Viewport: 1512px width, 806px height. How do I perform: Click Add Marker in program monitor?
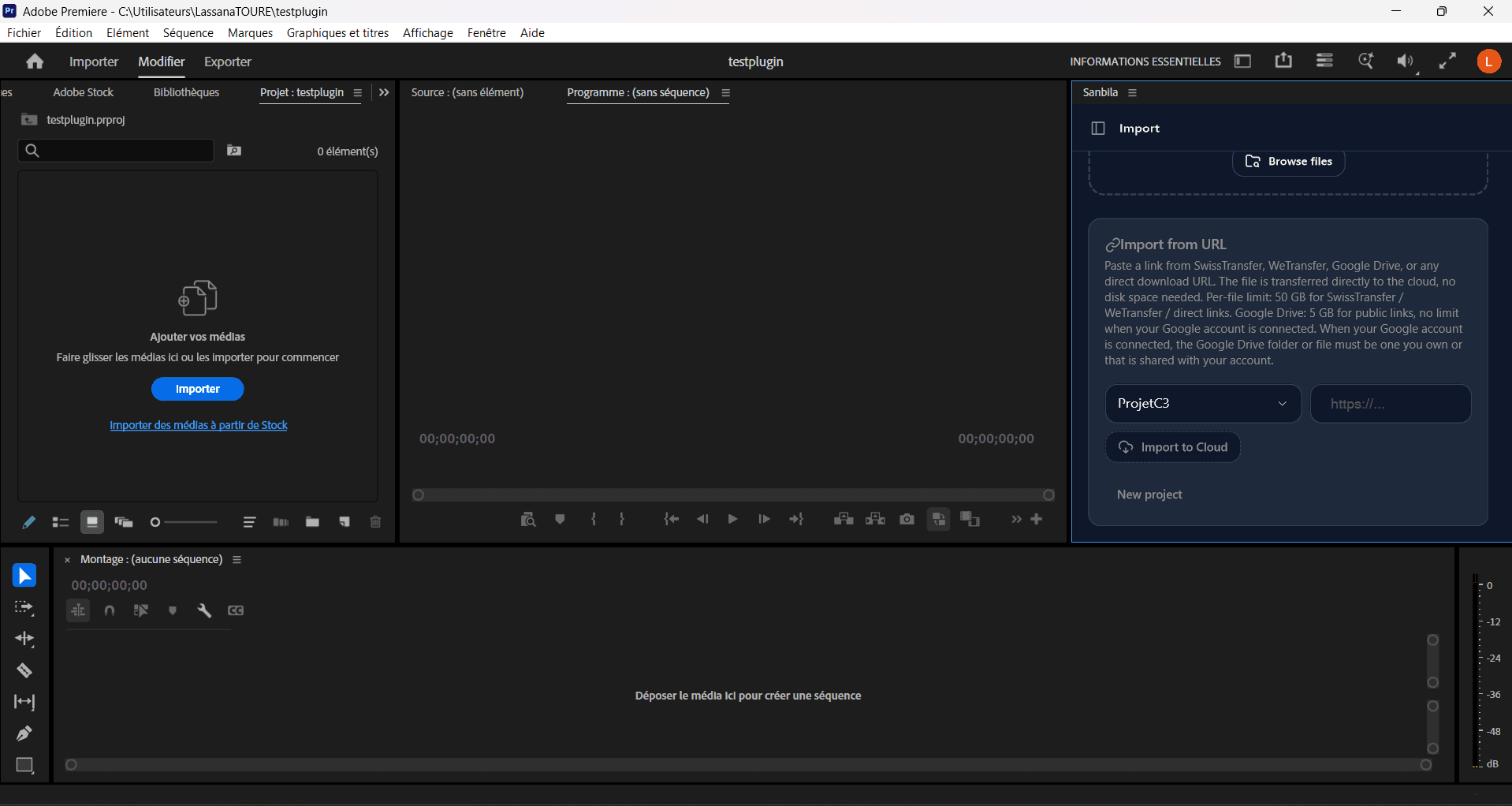click(560, 519)
